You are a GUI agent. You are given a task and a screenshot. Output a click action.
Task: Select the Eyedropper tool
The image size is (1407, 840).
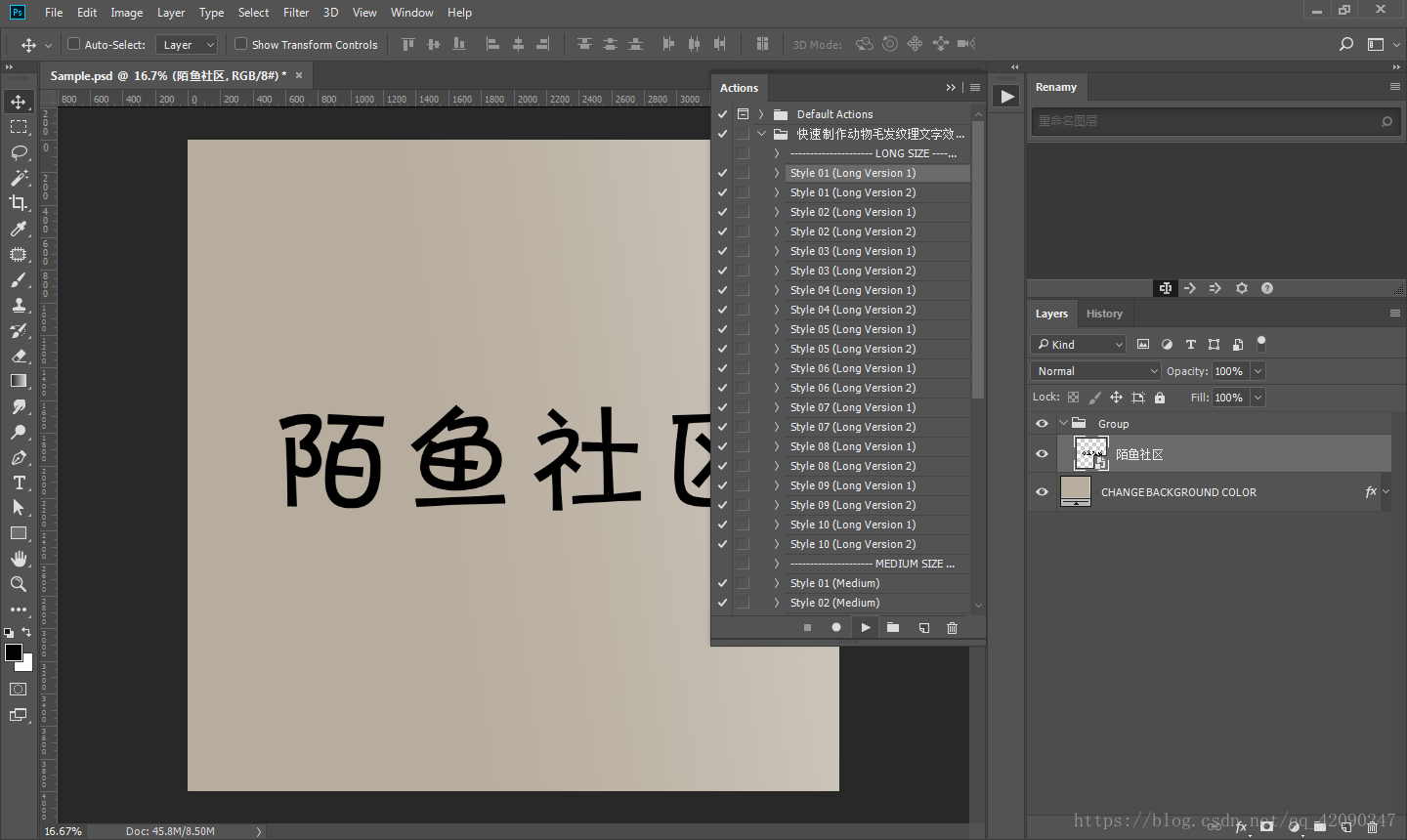pos(19,229)
